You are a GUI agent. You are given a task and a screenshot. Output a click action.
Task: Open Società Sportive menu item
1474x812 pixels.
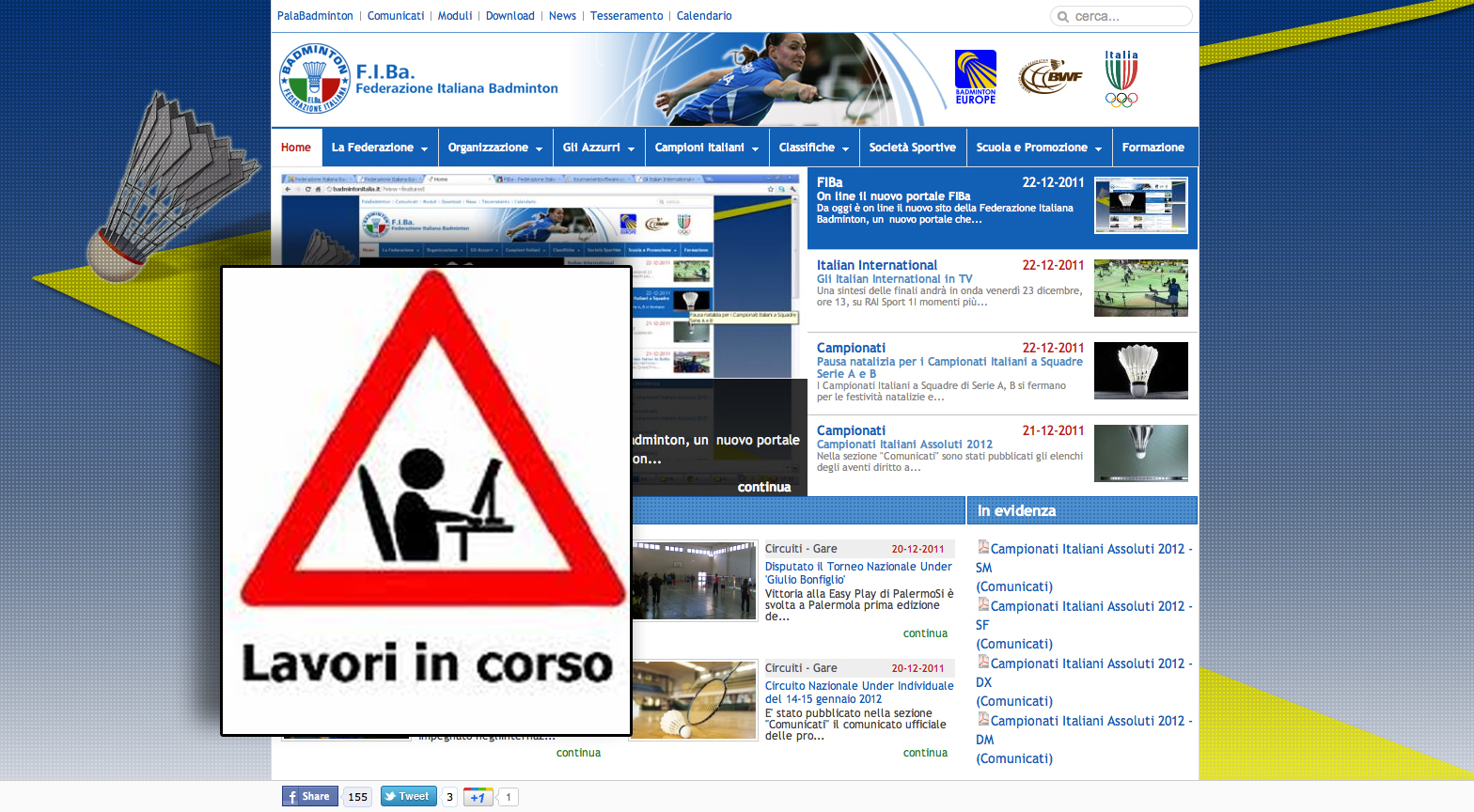click(912, 148)
